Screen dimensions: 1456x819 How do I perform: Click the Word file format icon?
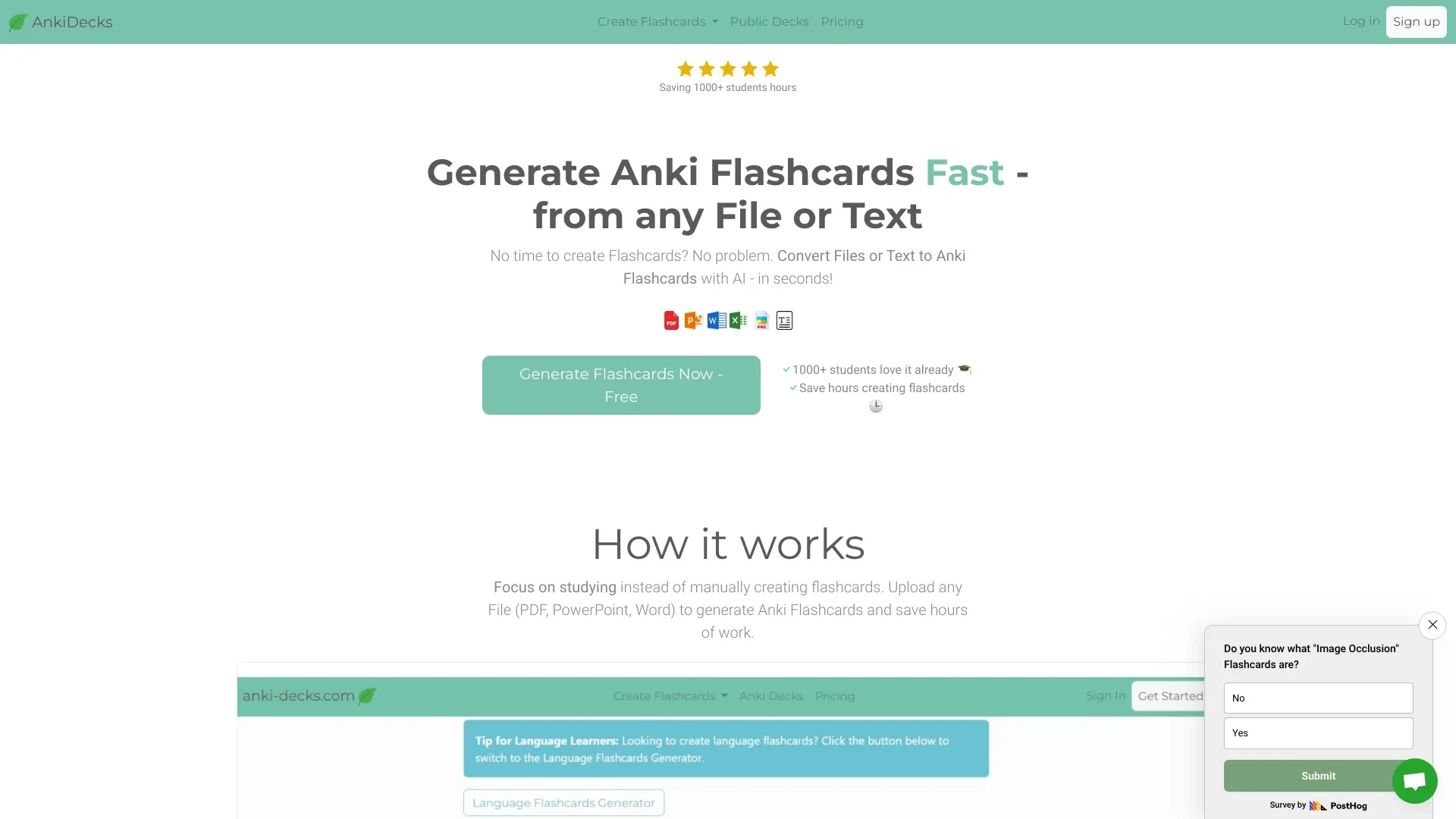click(716, 320)
